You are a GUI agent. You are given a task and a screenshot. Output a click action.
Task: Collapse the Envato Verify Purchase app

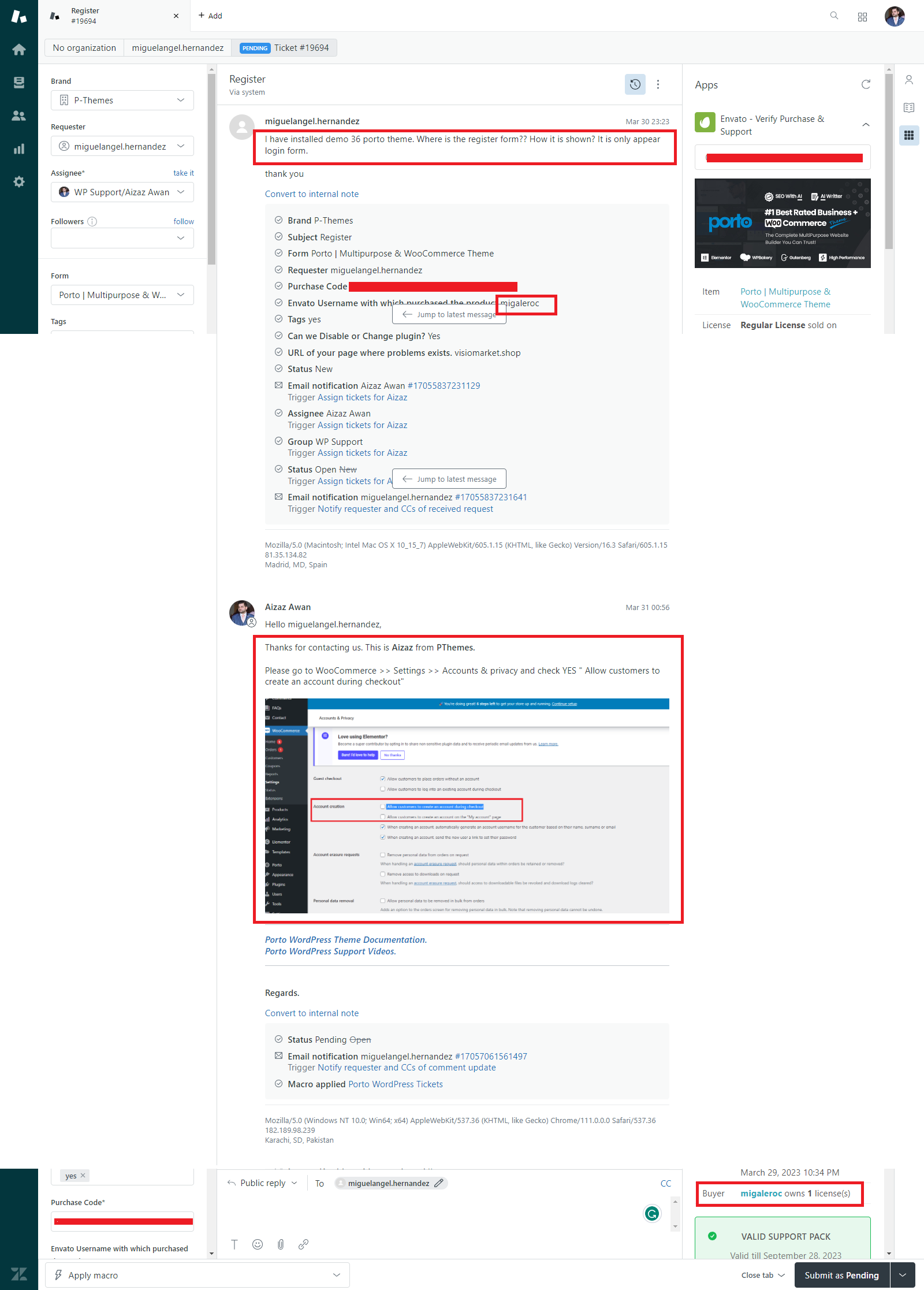tap(866, 125)
